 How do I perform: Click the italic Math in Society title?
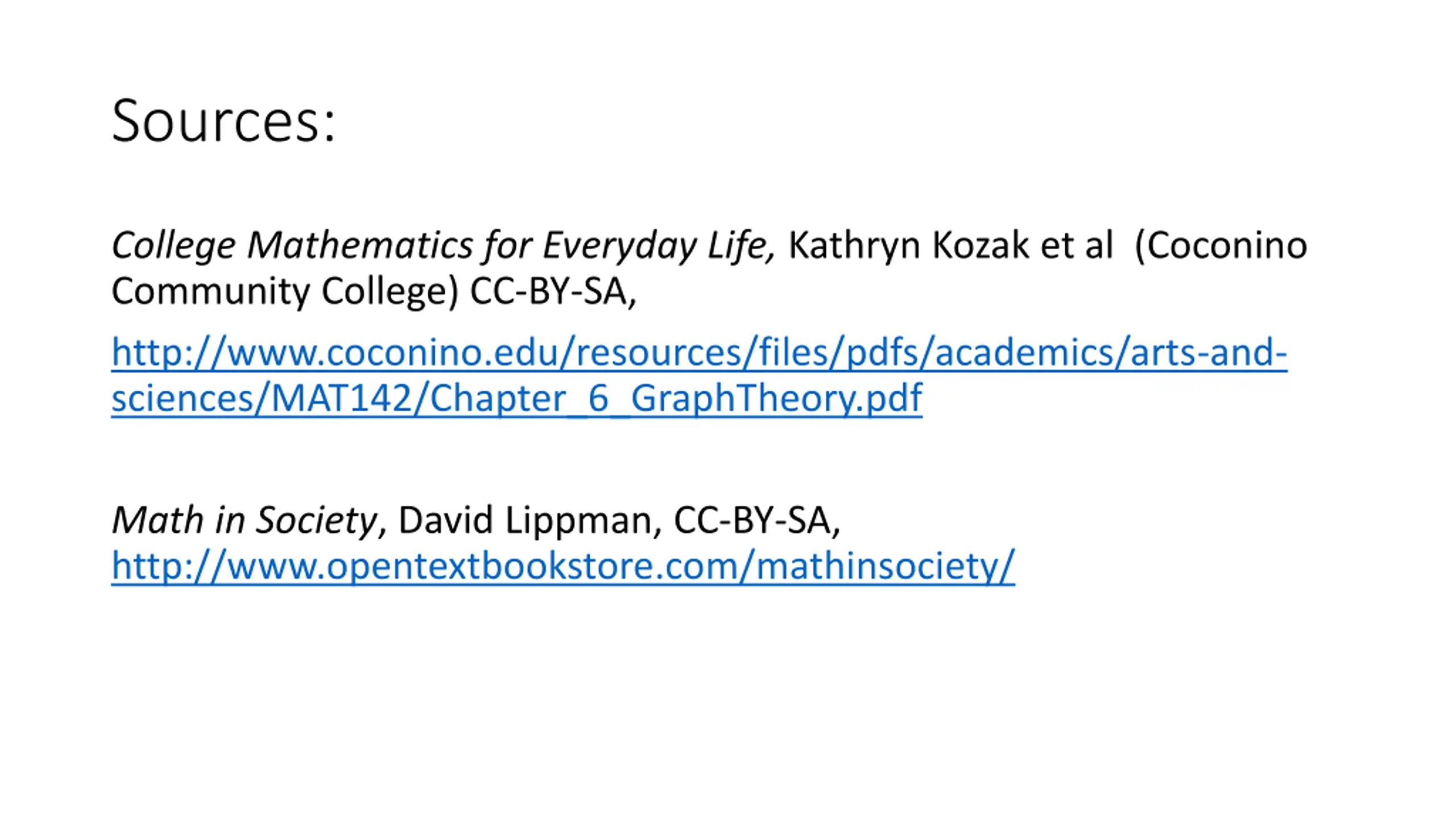pyautogui.click(x=245, y=520)
